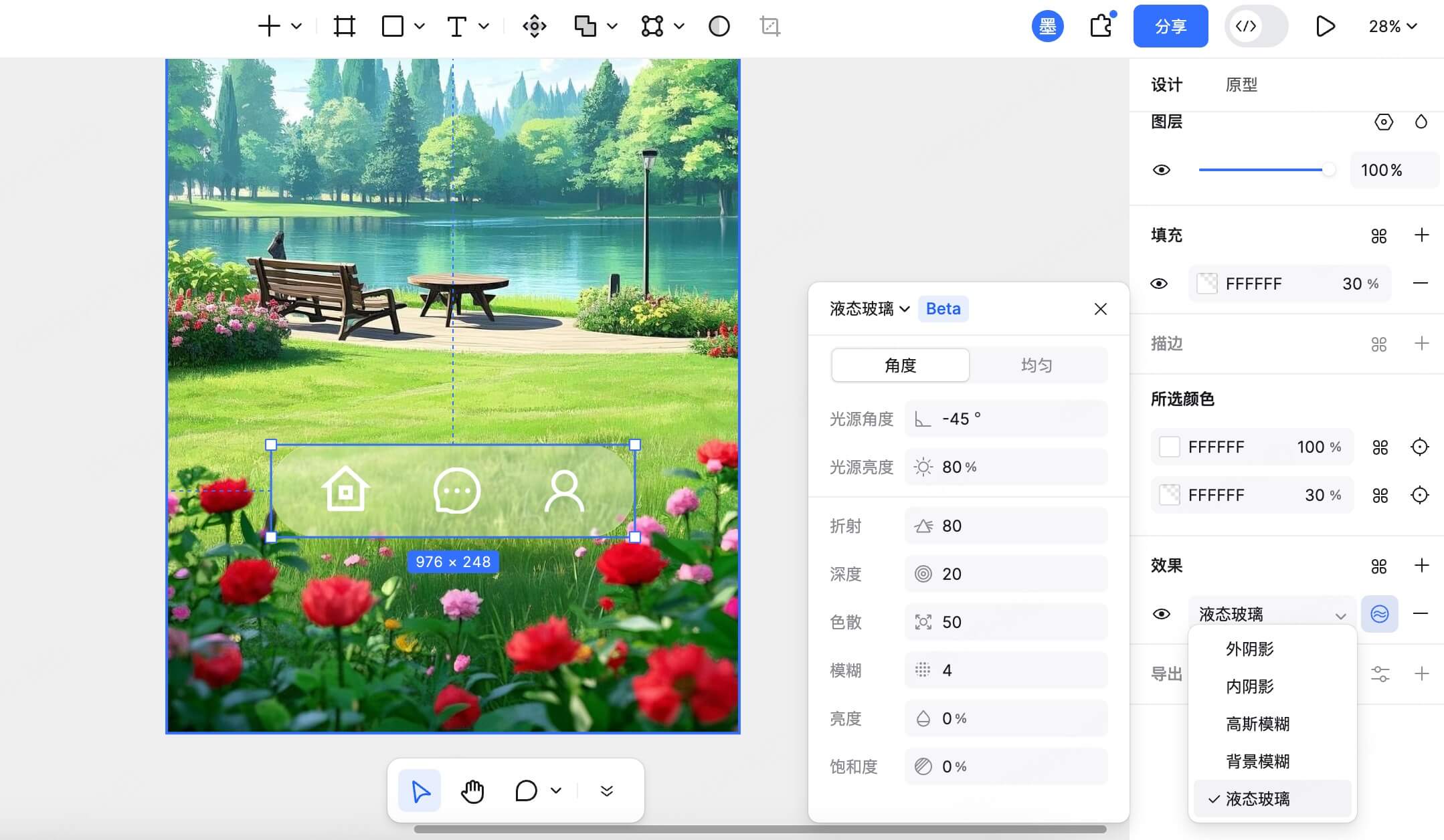Switch to the 原型 tab
Image resolution: width=1444 pixels, height=840 pixels.
[x=1242, y=85]
